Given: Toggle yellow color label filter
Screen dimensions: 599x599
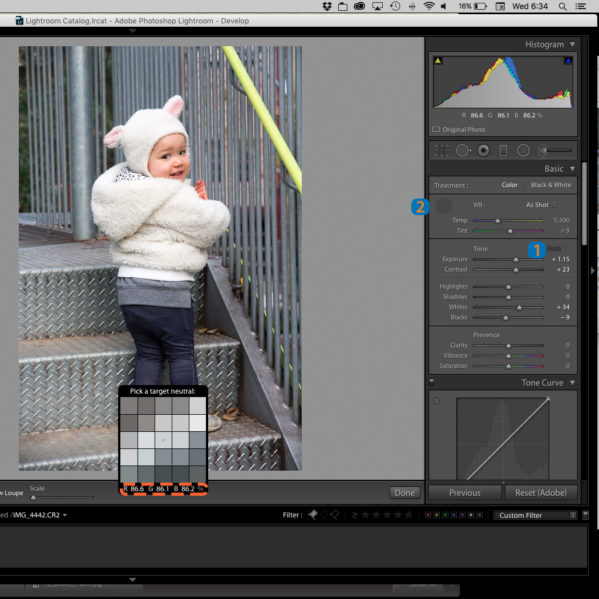Looking at the screenshot, I should point(436,515).
